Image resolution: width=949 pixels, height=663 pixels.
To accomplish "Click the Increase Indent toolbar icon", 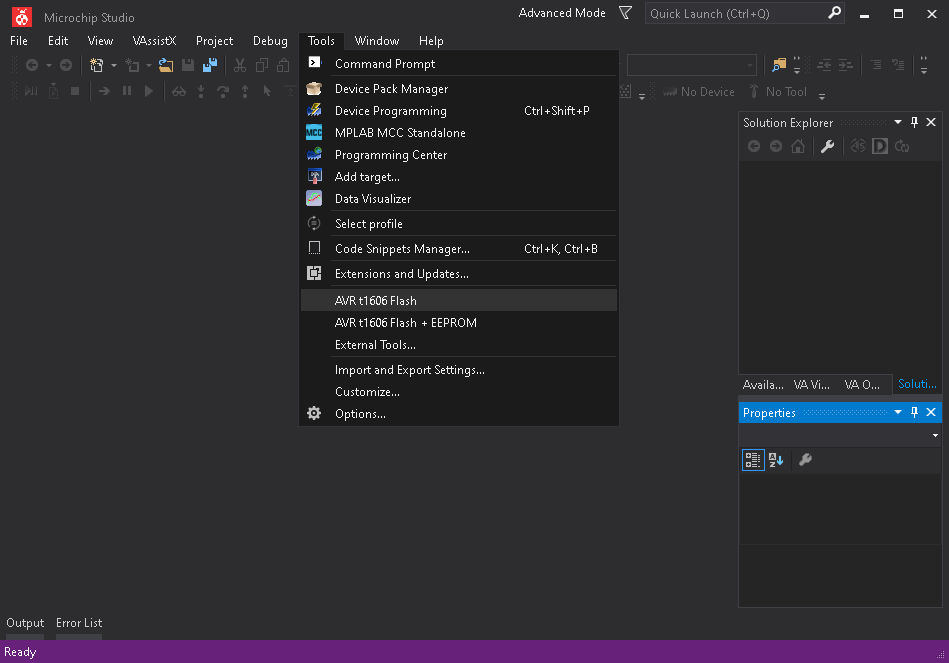I will (x=846, y=65).
